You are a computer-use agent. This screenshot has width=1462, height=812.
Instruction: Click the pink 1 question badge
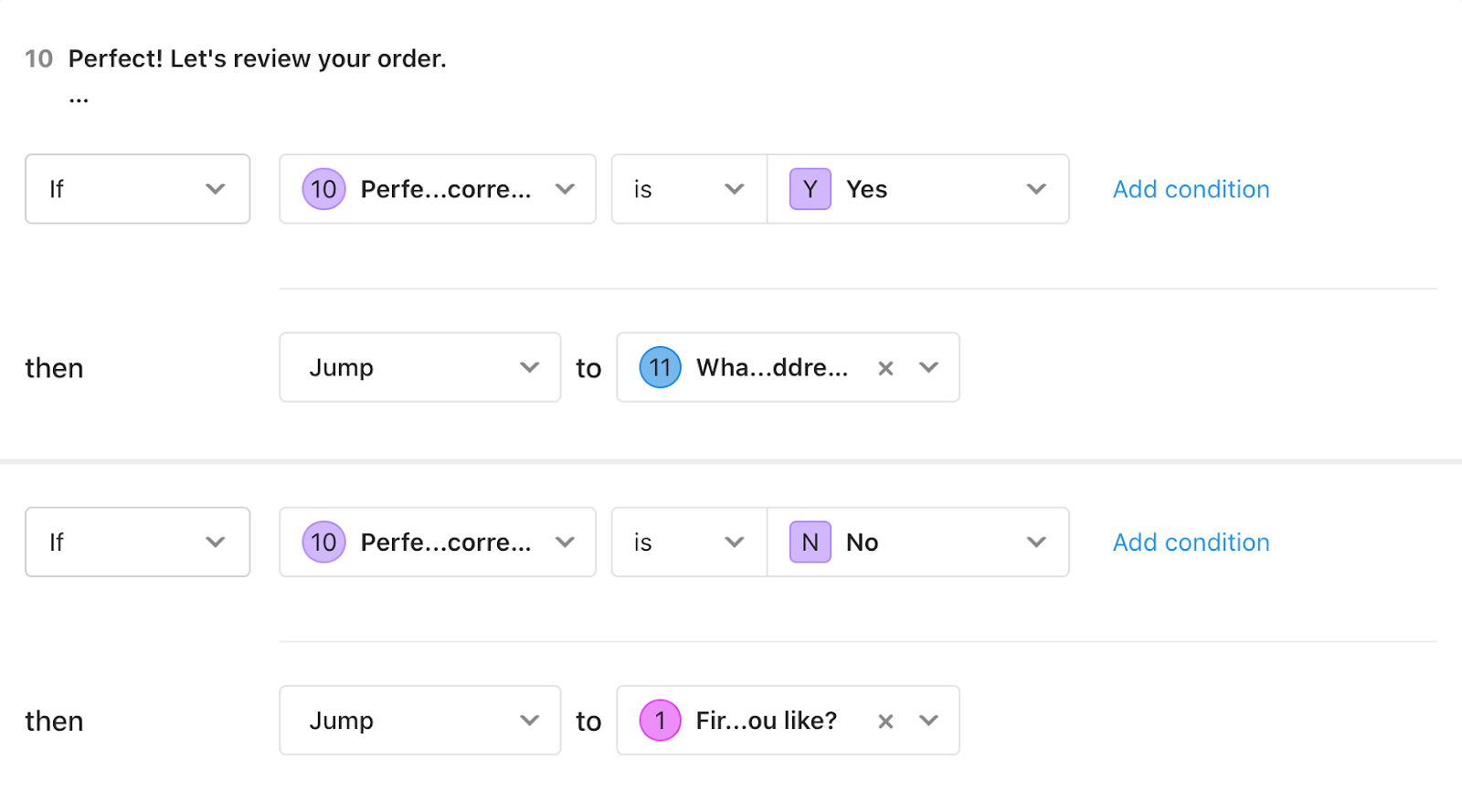pyautogui.click(x=660, y=721)
